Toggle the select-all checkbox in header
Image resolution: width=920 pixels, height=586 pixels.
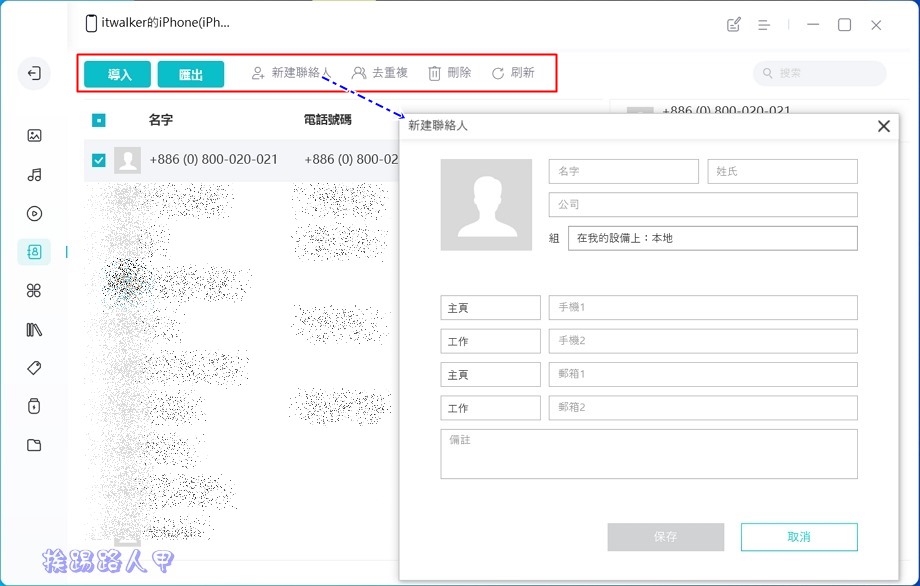(x=99, y=120)
